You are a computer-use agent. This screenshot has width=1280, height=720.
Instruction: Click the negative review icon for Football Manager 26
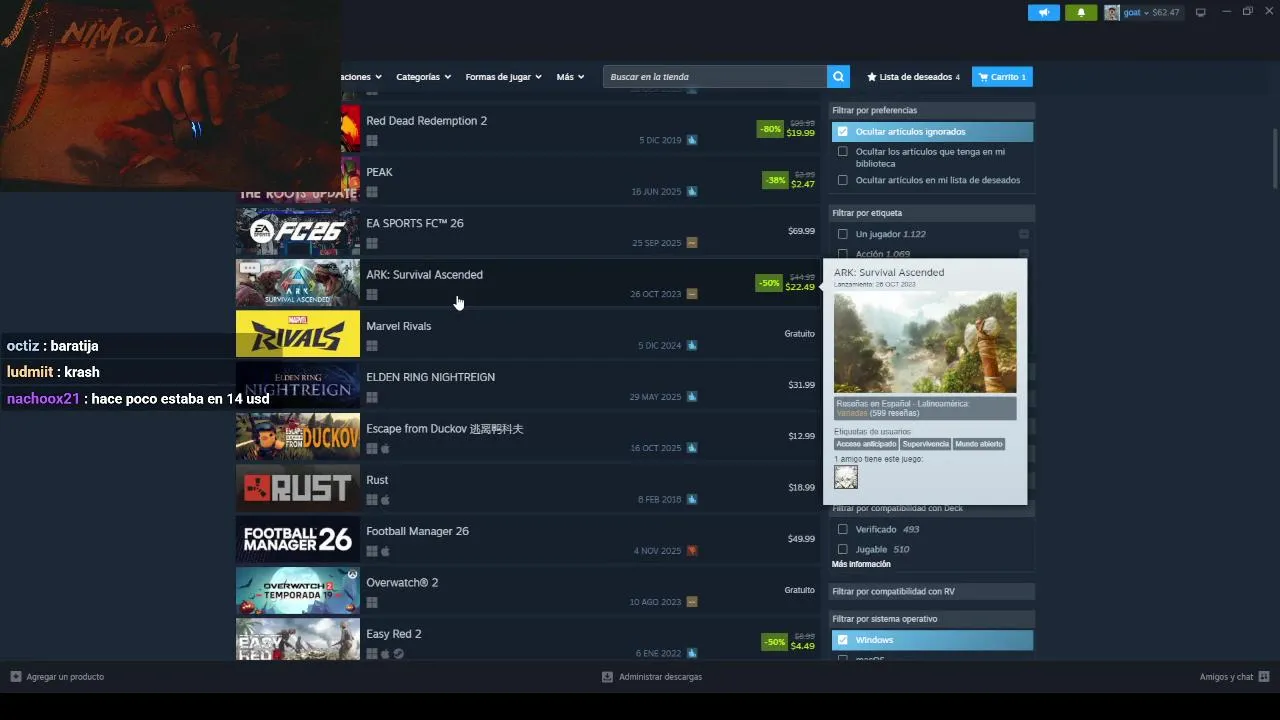(x=692, y=551)
